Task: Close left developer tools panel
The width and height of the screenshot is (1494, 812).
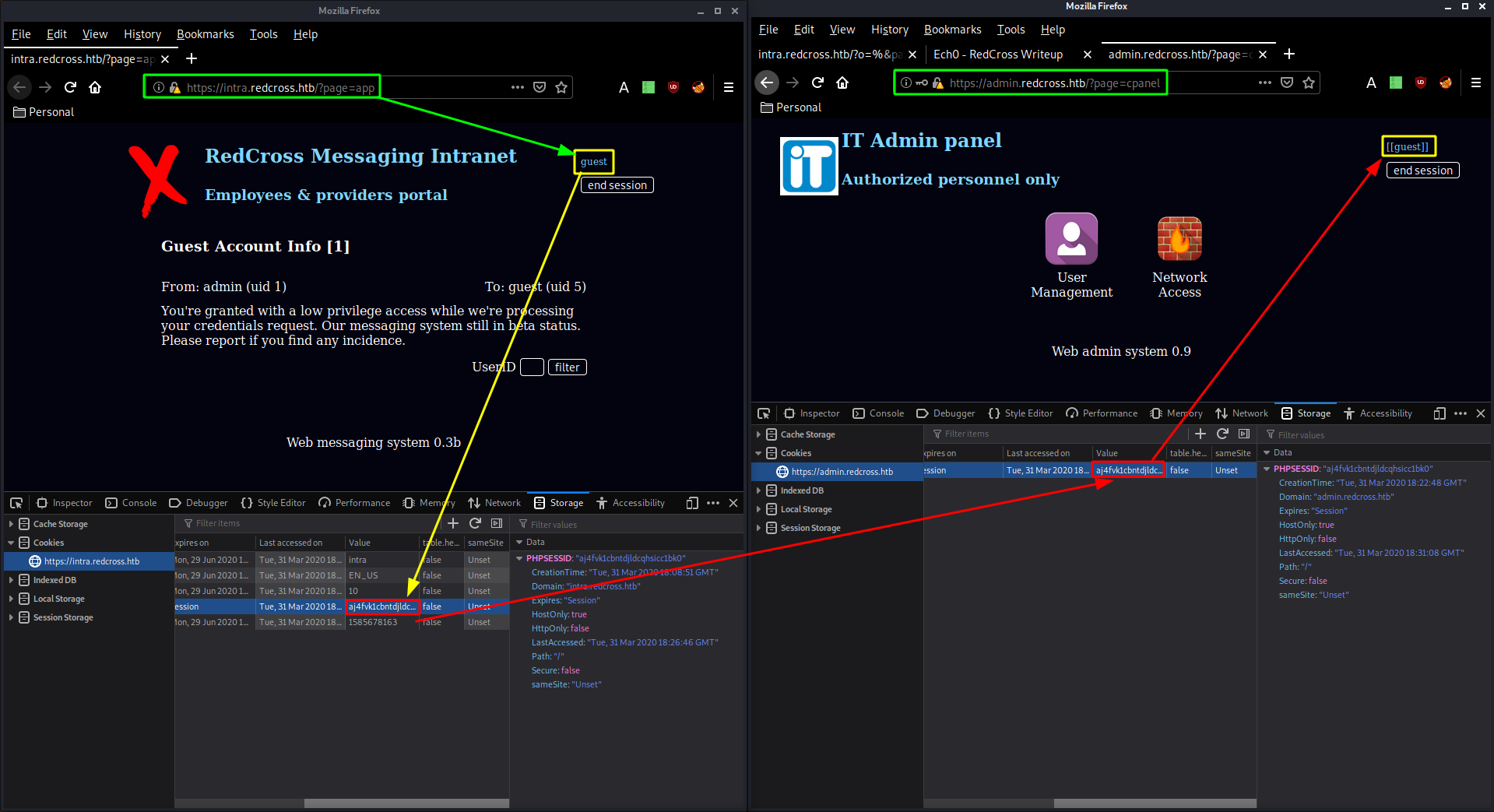Action: (x=733, y=503)
